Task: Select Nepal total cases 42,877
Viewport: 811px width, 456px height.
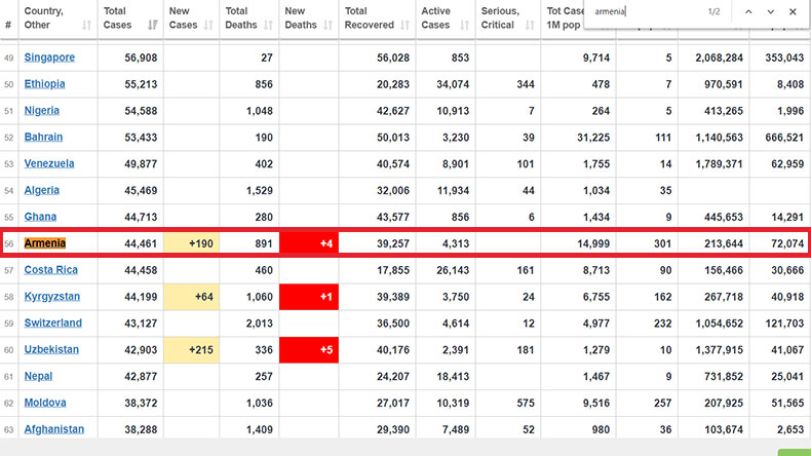Action: [141, 376]
